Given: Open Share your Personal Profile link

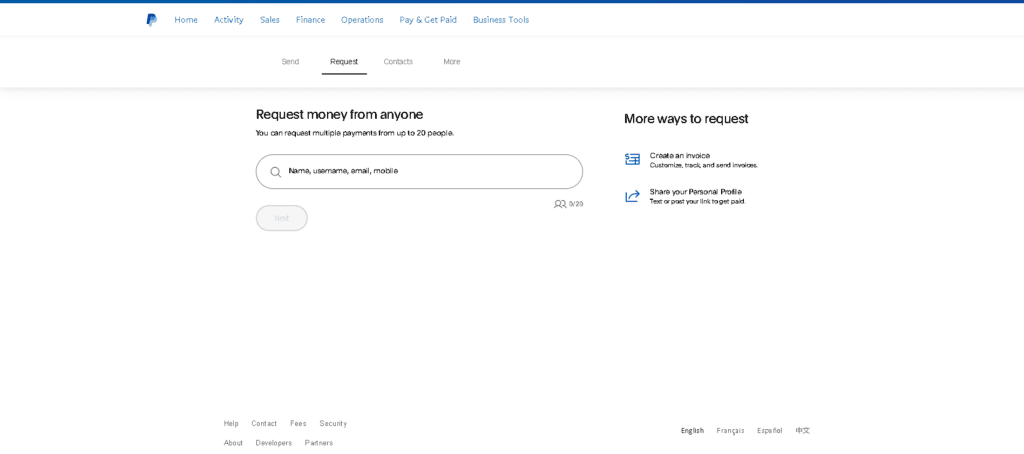Looking at the screenshot, I should click(696, 191).
